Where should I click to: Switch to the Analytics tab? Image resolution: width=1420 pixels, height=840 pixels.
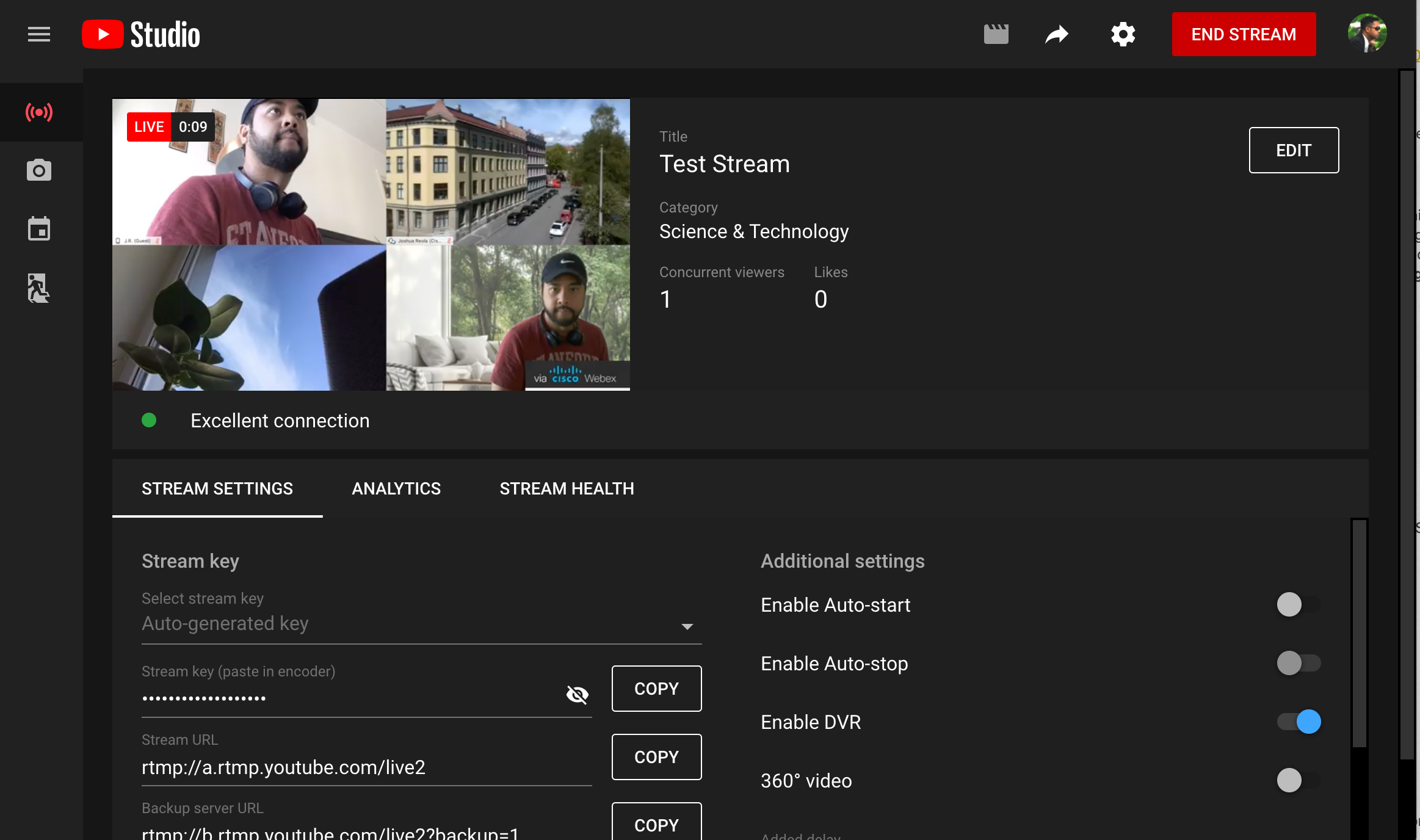[396, 489]
